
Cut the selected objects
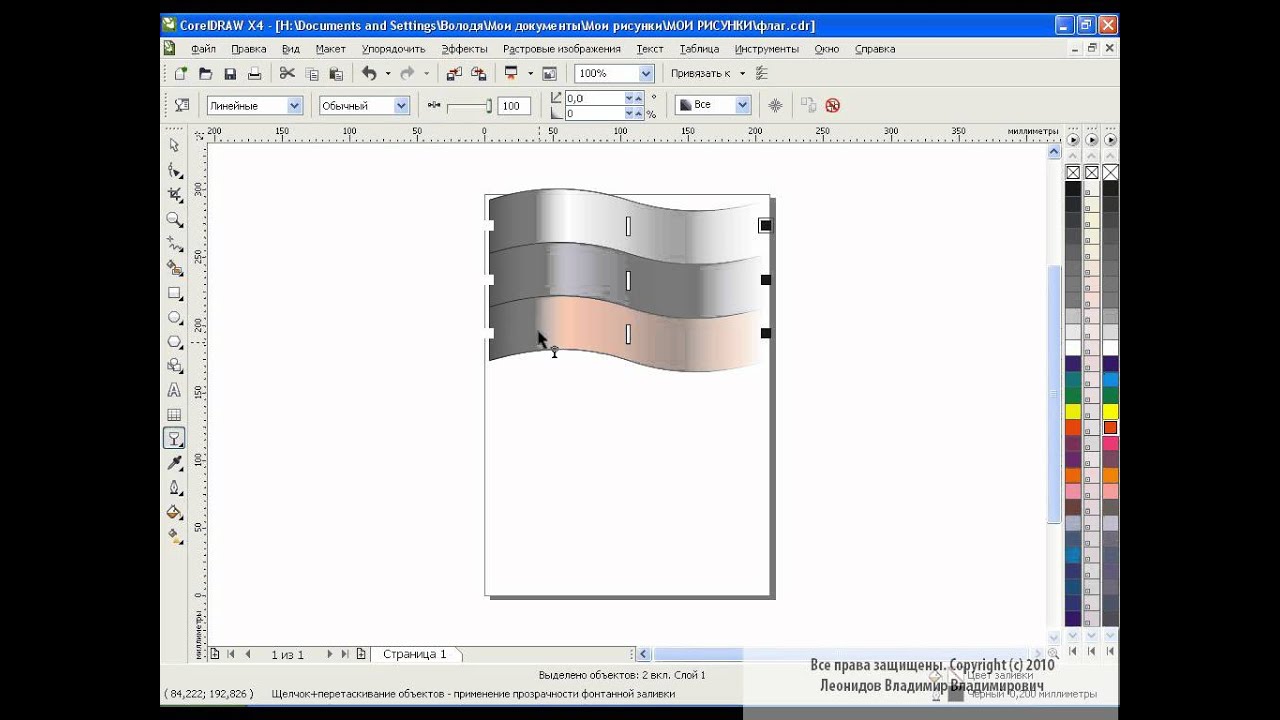point(287,74)
